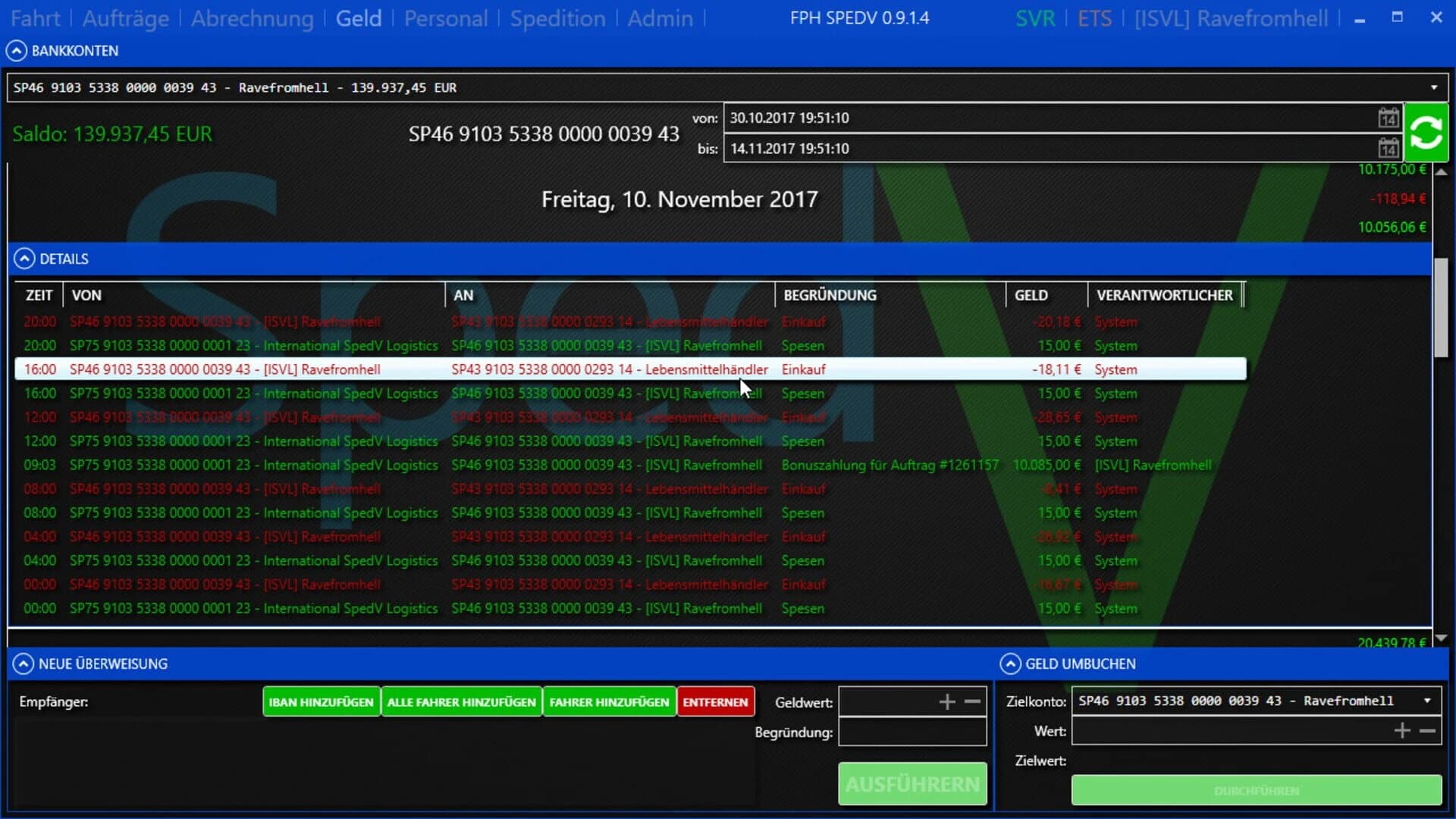The height and width of the screenshot is (819, 1456).
Task: Click the IBAN HINZUFÜGEN button
Action: point(321,701)
